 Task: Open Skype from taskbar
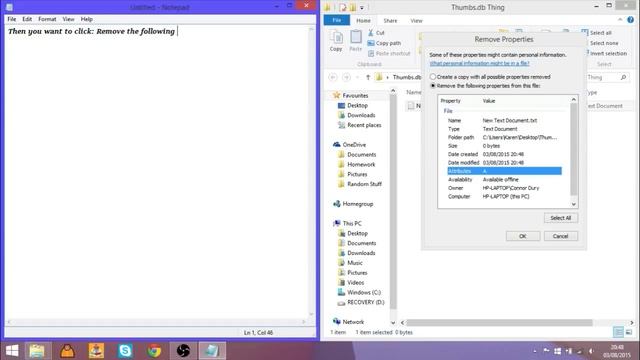(125, 351)
